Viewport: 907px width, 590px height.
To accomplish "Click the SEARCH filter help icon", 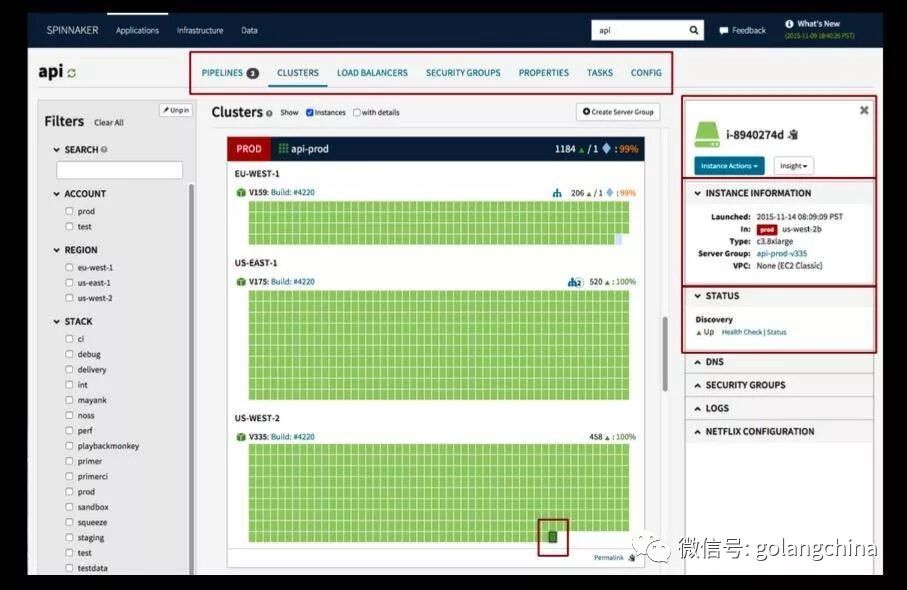I will [104, 149].
